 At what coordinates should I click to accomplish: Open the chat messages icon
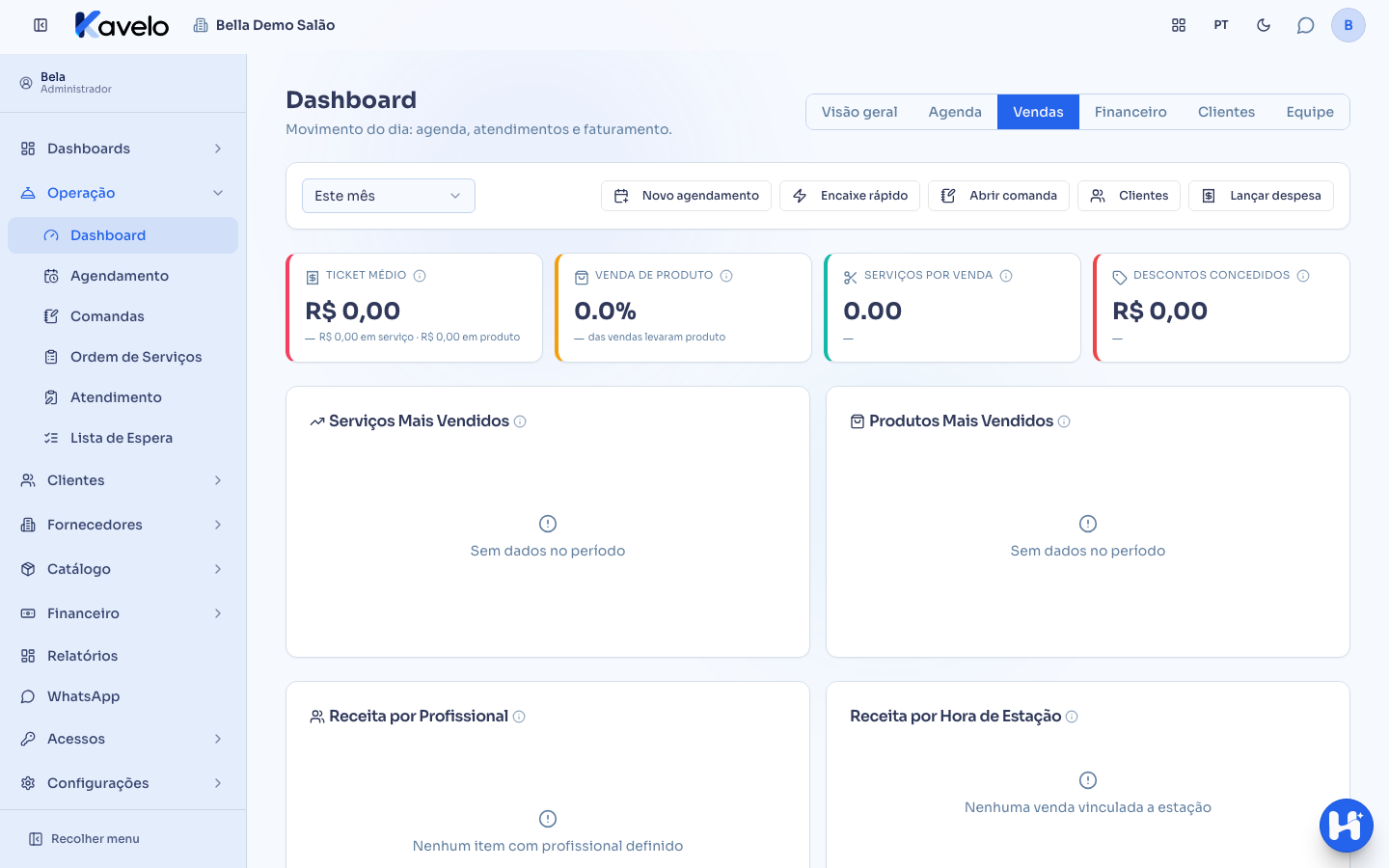[x=1305, y=25]
